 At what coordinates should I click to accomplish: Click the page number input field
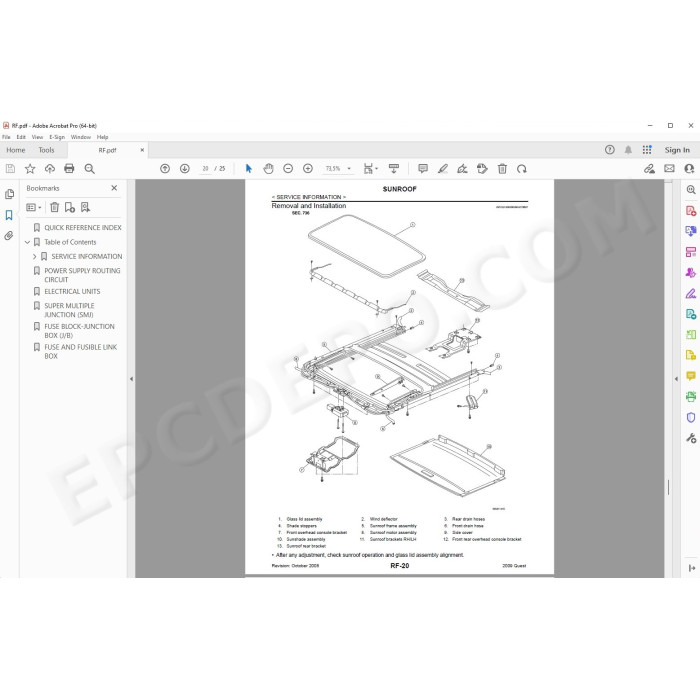pyautogui.click(x=205, y=169)
